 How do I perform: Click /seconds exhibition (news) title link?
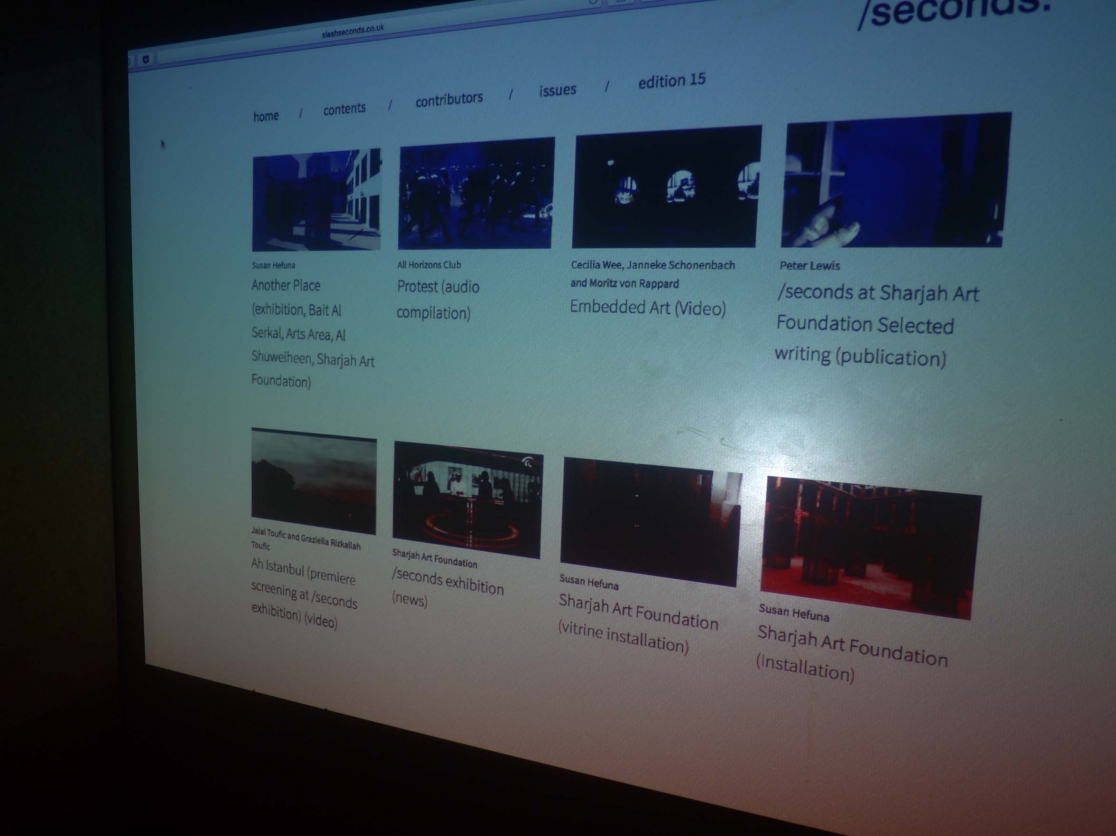tap(447, 586)
